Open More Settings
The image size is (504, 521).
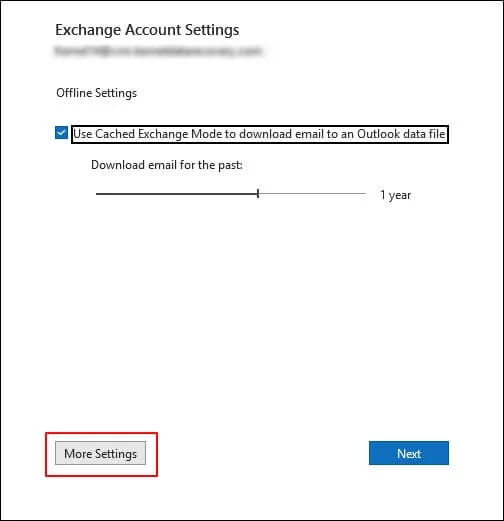click(100, 453)
